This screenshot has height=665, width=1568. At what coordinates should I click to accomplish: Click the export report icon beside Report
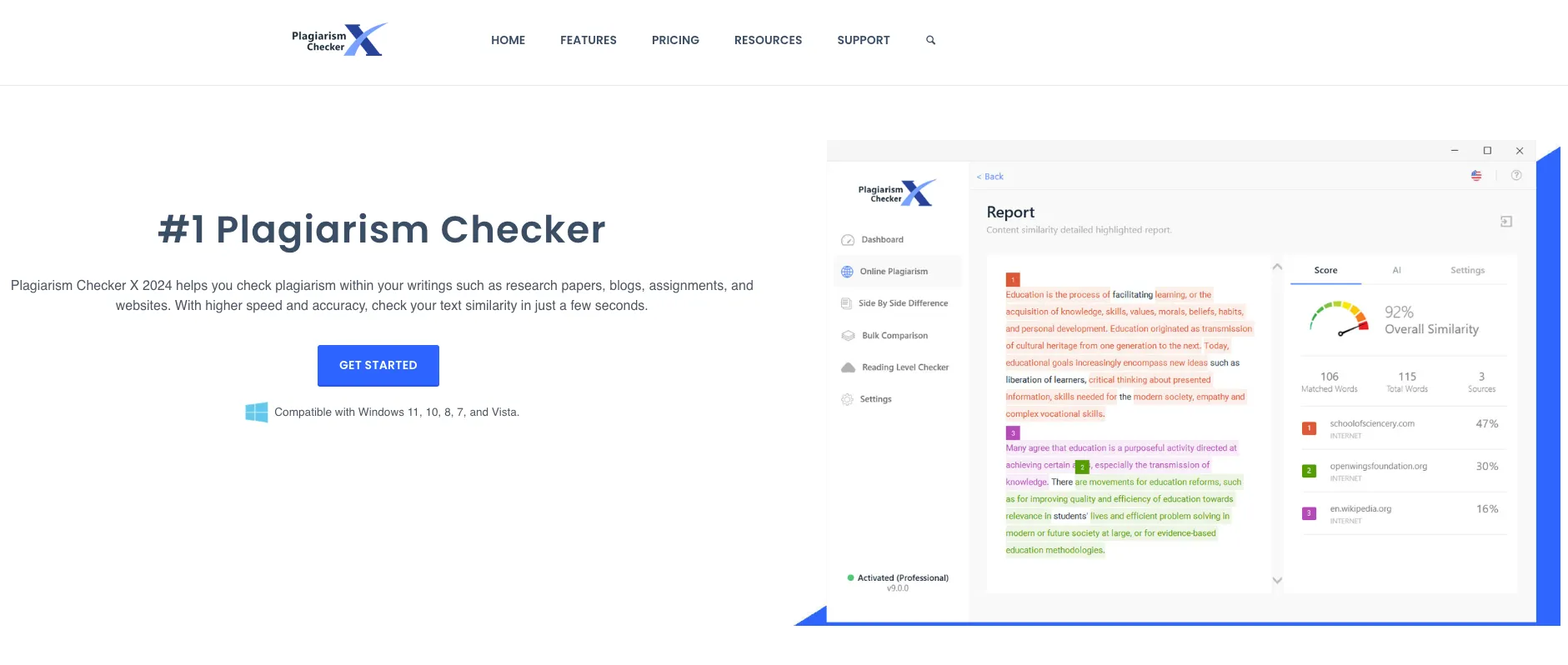[x=1506, y=222]
